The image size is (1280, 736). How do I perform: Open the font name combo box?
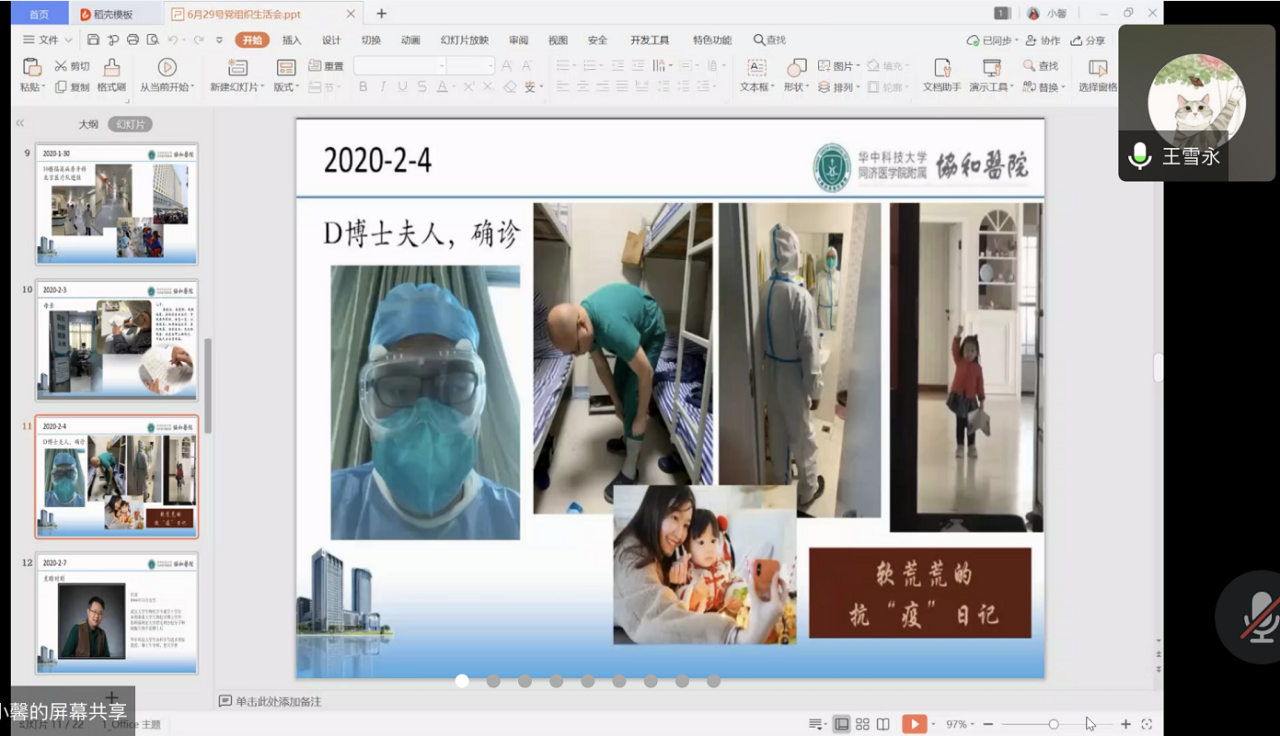click(x=398, y=65)
